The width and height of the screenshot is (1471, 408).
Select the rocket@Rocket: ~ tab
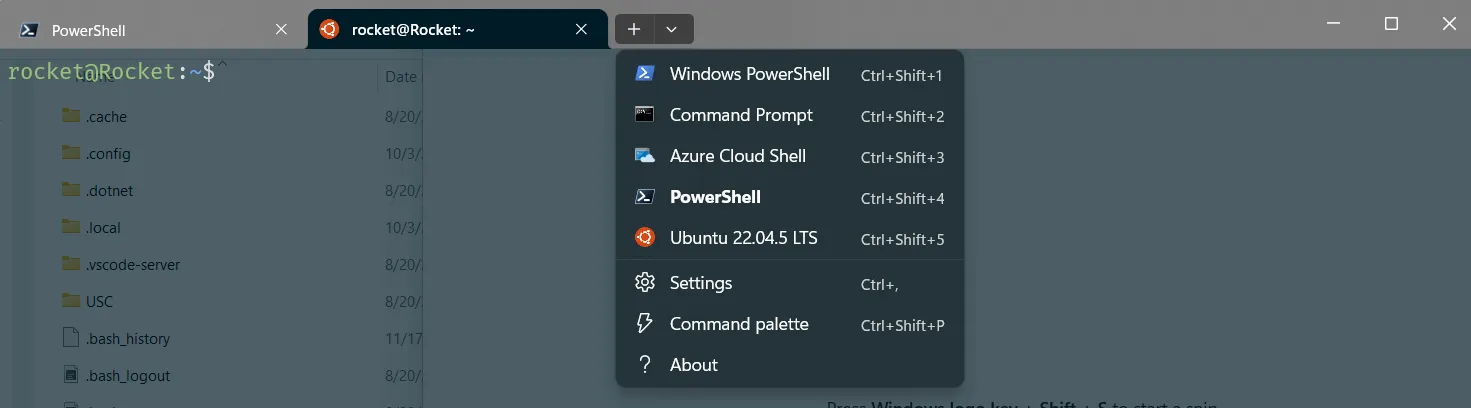coord(458,30)
